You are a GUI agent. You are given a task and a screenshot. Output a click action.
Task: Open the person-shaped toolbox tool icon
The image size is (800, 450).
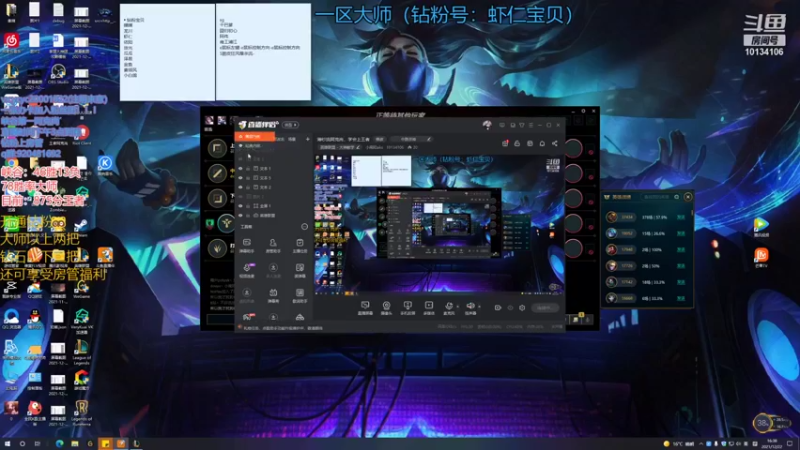click(273, 245)
